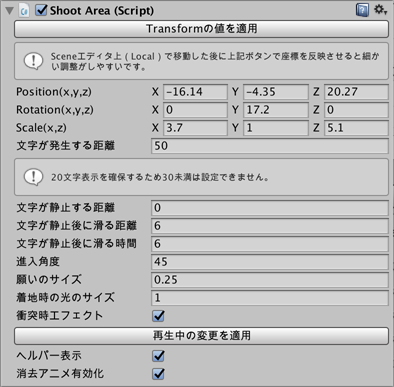Viewport: 394px width, 387px height.
Task: Toggle the ヘルパー表示 checkbox
Action: (x=158, y=356)
